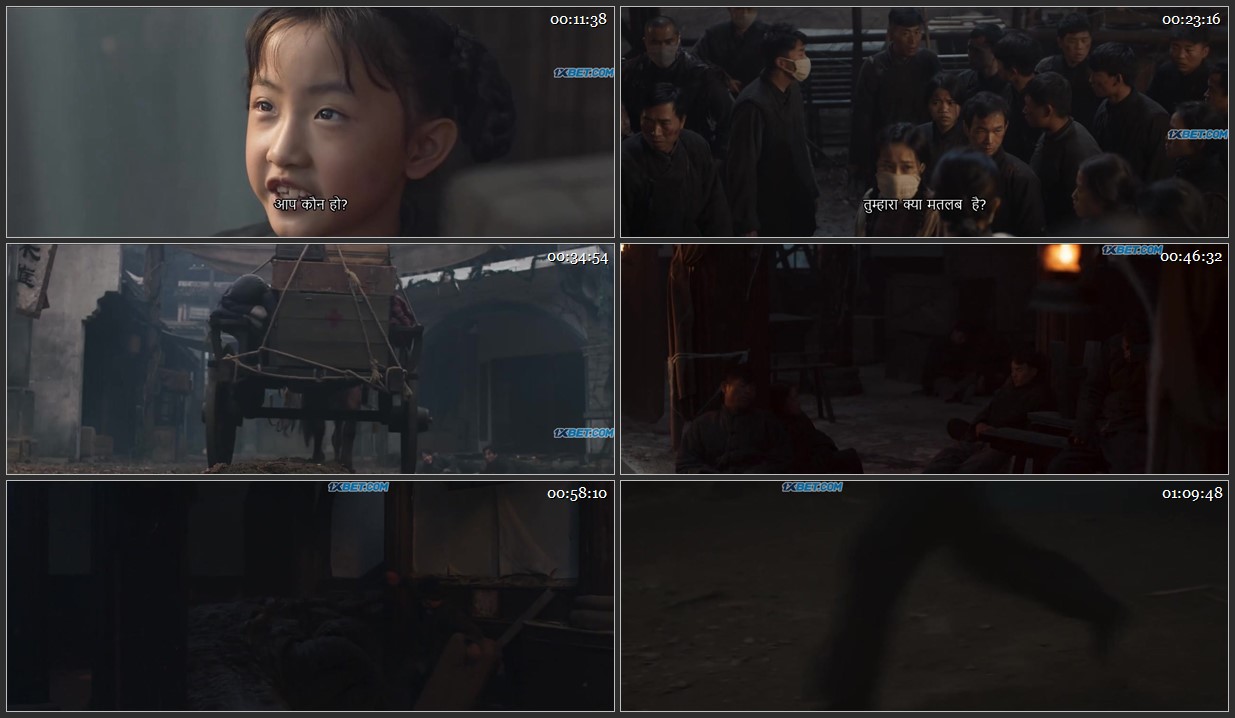
Task: Open the horse cart street thumbnail
Action: click(x=310, y=359)
